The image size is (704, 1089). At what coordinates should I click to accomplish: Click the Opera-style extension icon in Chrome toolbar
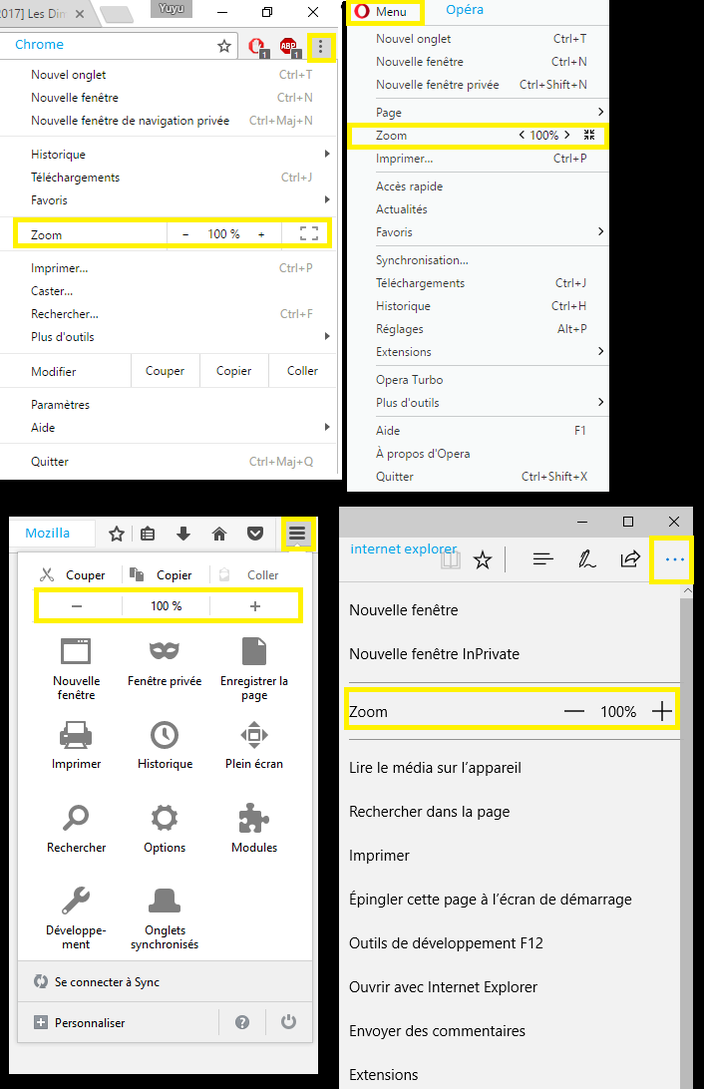[x=257, y=47]
